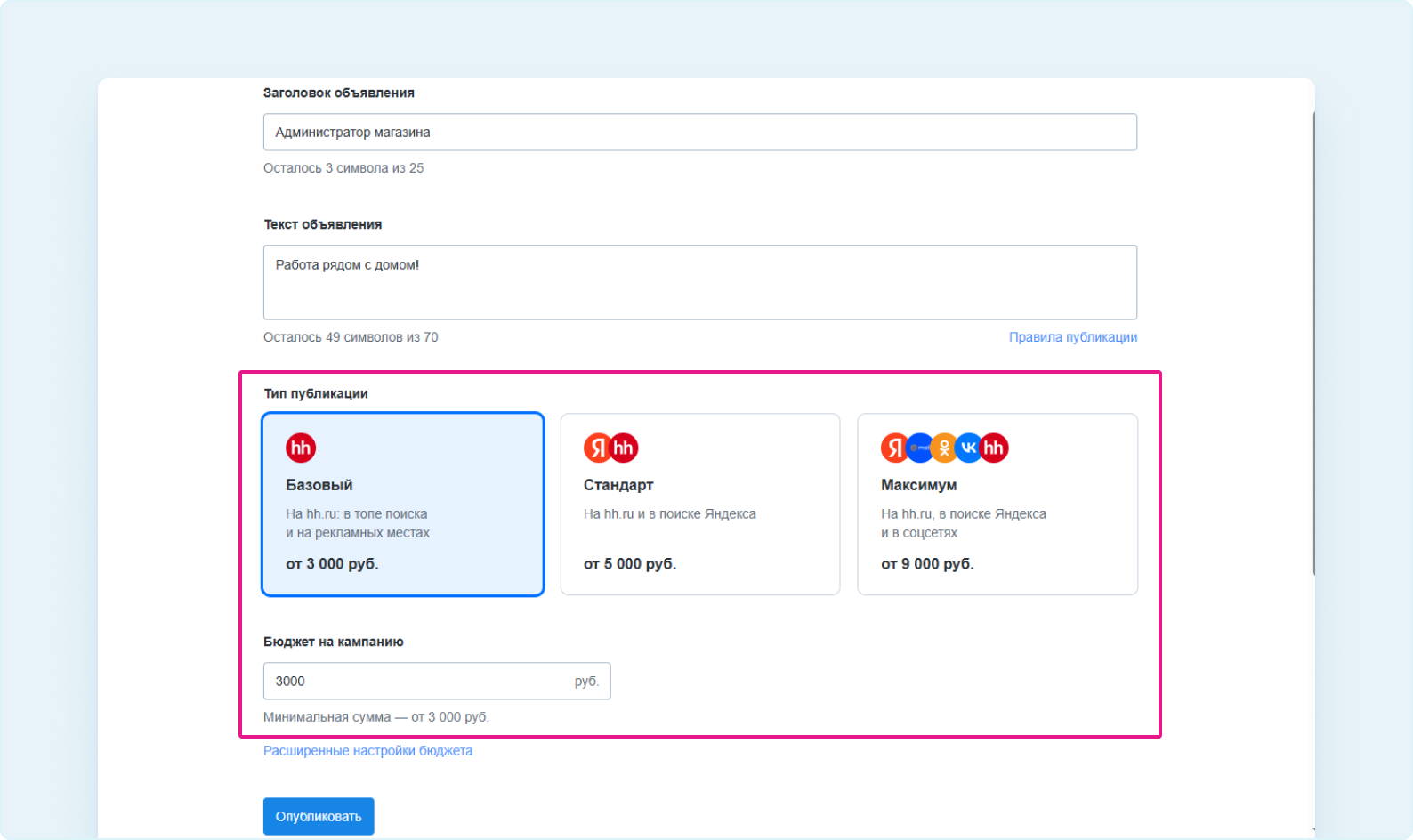Select the Базовый publication type card
This screenshot has height=840, width=1413.
pyautogui.click(x=403, y=504)
